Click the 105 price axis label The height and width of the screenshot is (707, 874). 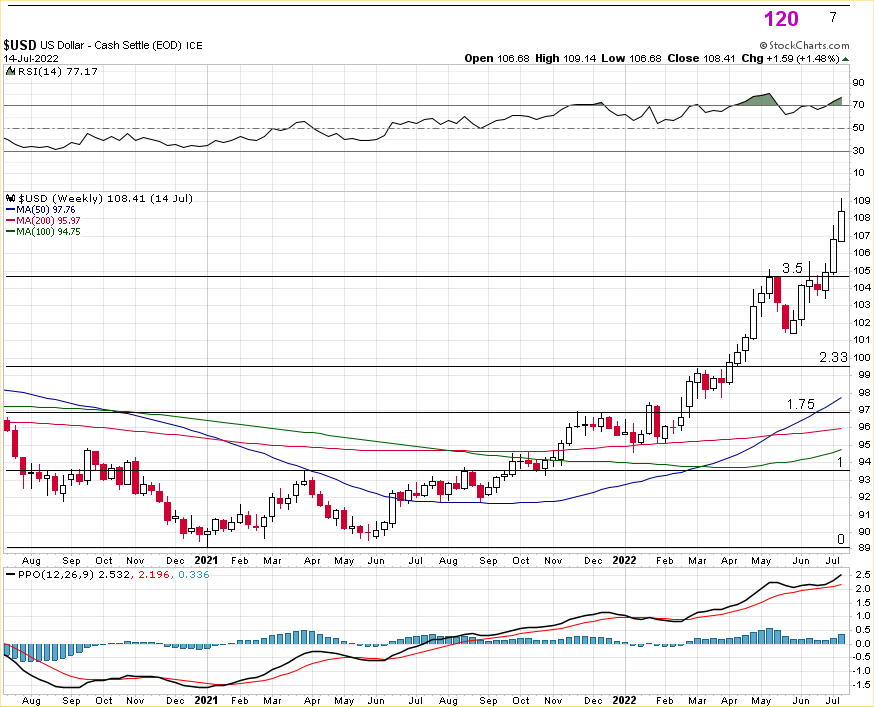tap(862, 271)
